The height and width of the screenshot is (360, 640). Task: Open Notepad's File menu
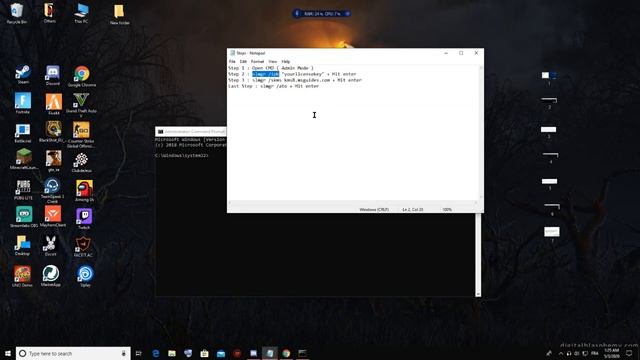pos(232,61)
